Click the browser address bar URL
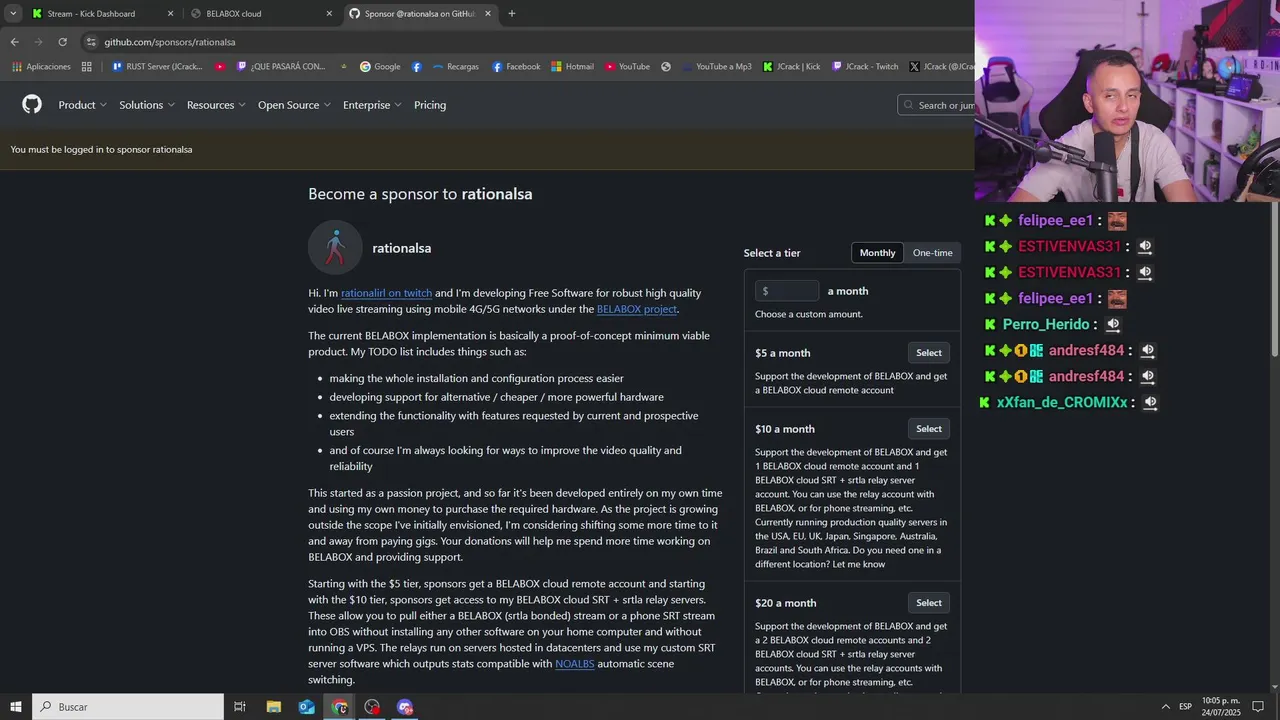Viewport: 1280px width, 720px height. tap(170, 42)
